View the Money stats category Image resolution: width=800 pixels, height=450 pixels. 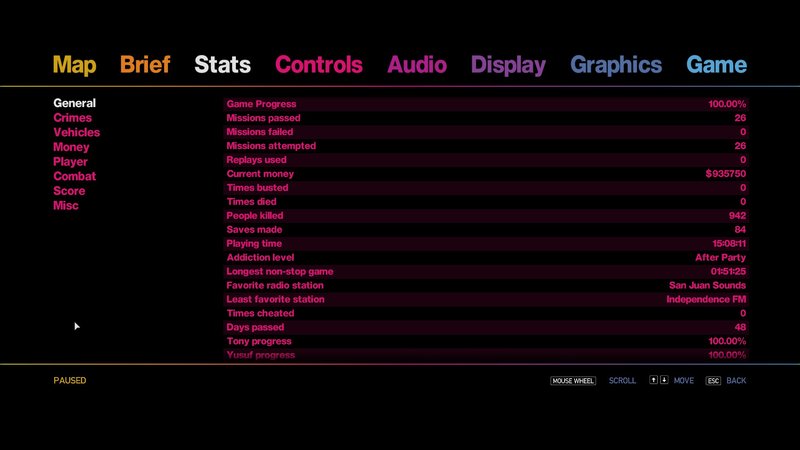(71, 147)
